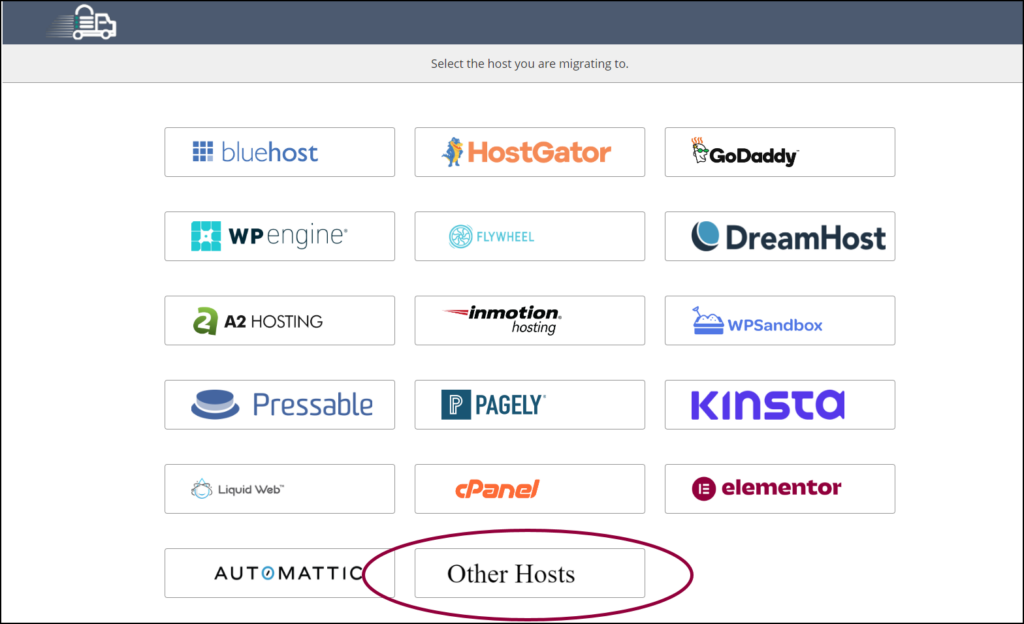Image resolution: width=1024 pixels, height=624 pixels.
Task: Select Elementor as the host
Action: coord(780,489)
